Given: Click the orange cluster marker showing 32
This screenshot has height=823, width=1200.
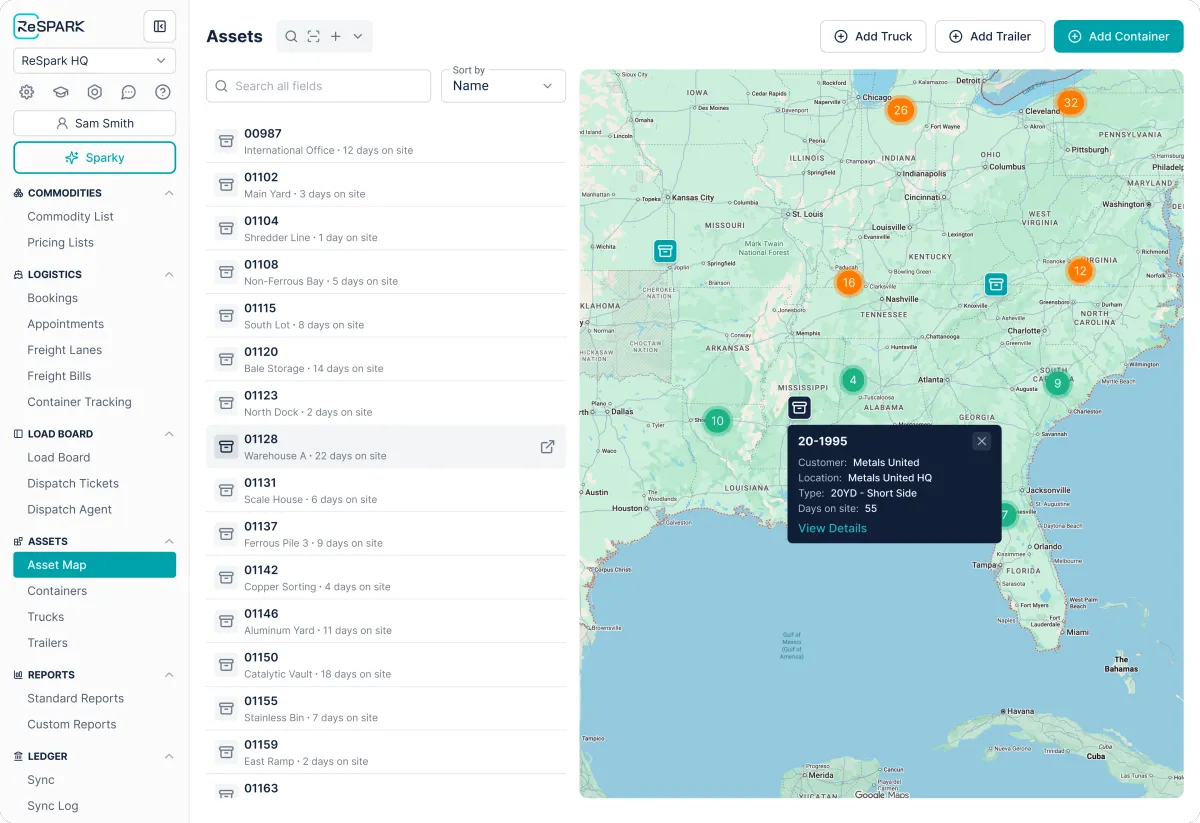Looking at the screenshot, I should pyautogui.click(x=1070, y=103).
